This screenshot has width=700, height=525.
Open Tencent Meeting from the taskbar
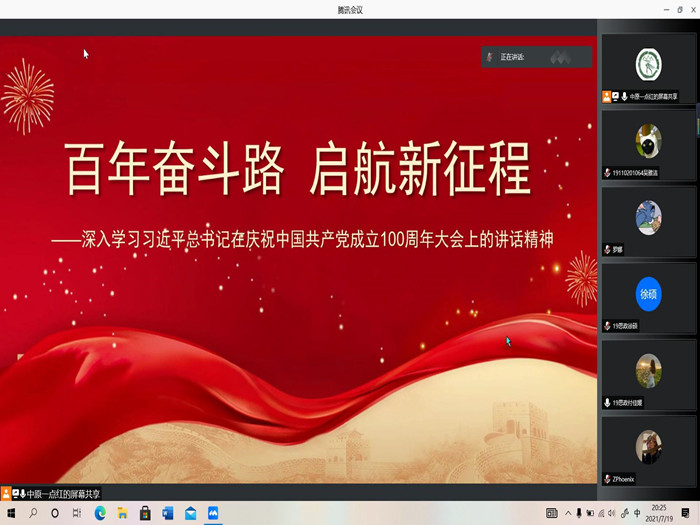[x=213, y=513]
